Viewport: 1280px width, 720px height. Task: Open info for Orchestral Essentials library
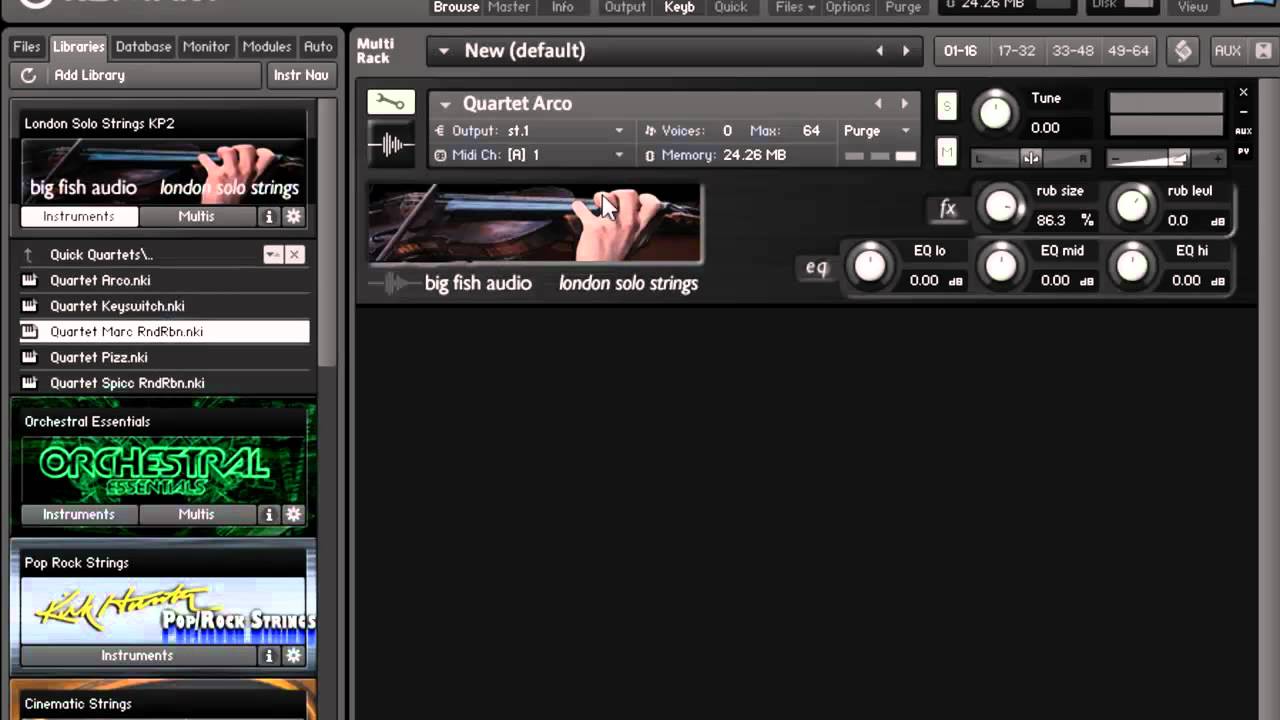pyautogui.click(x=268, y=514)
